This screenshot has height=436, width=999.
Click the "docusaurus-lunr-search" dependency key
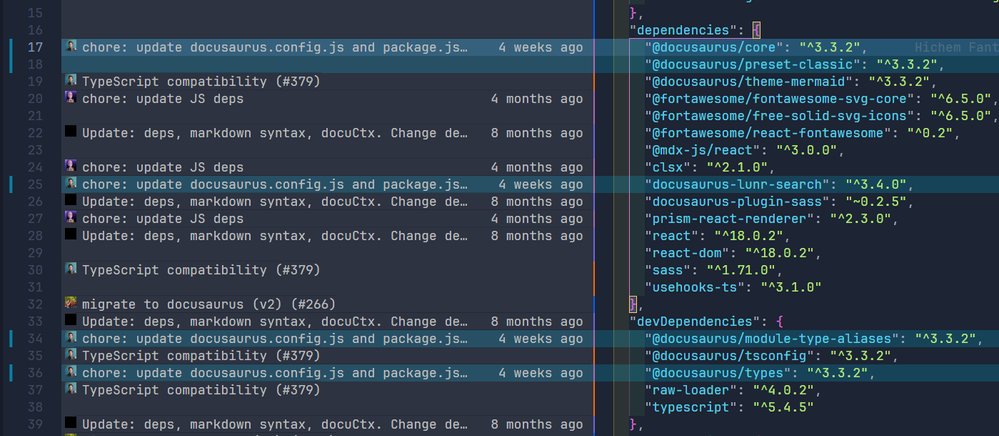pyautogui.click(x=737, y=184)
